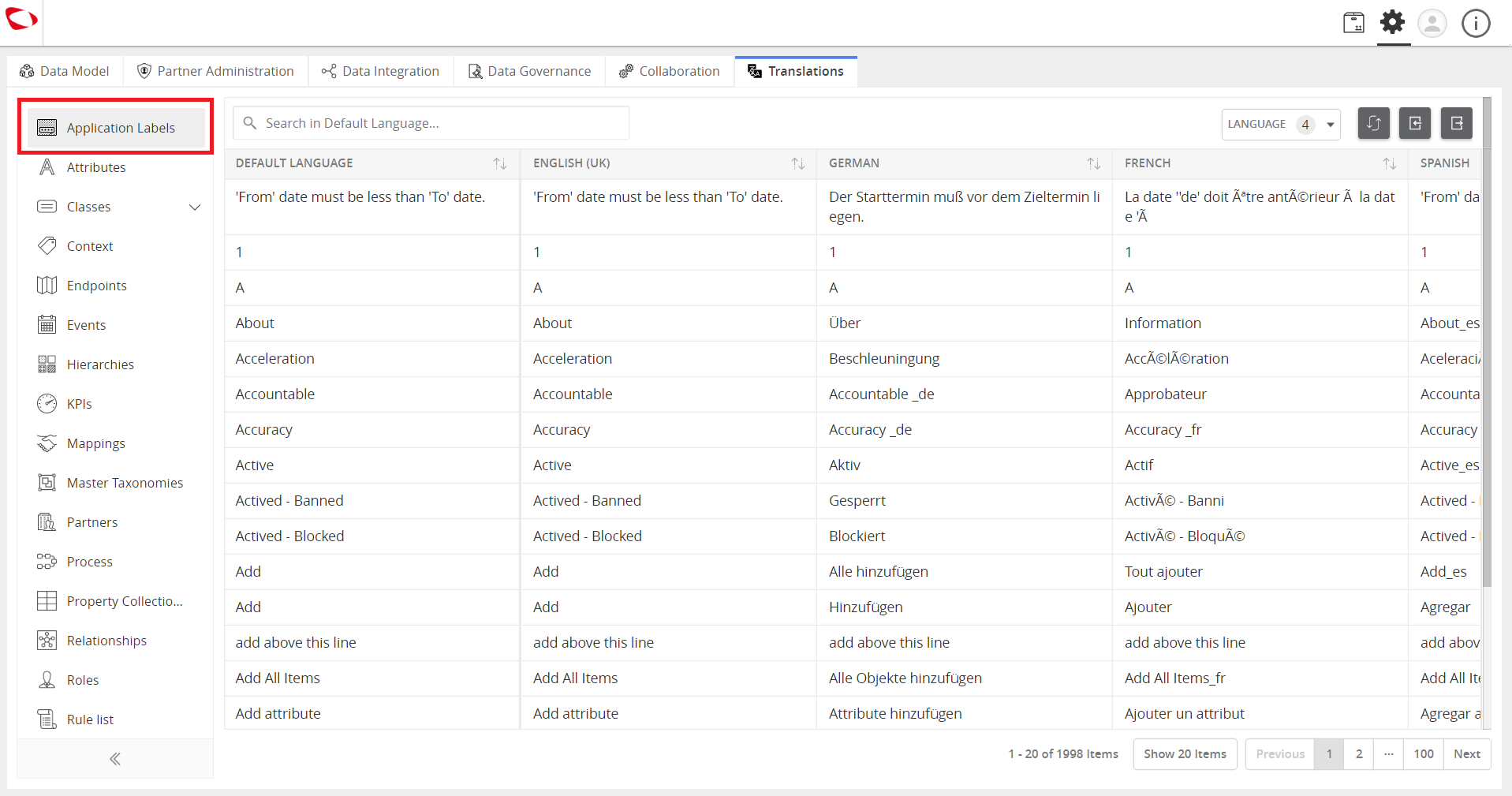Click the Roles sidebar icon
Screen dimensions: 1512x796
point(47,680)
